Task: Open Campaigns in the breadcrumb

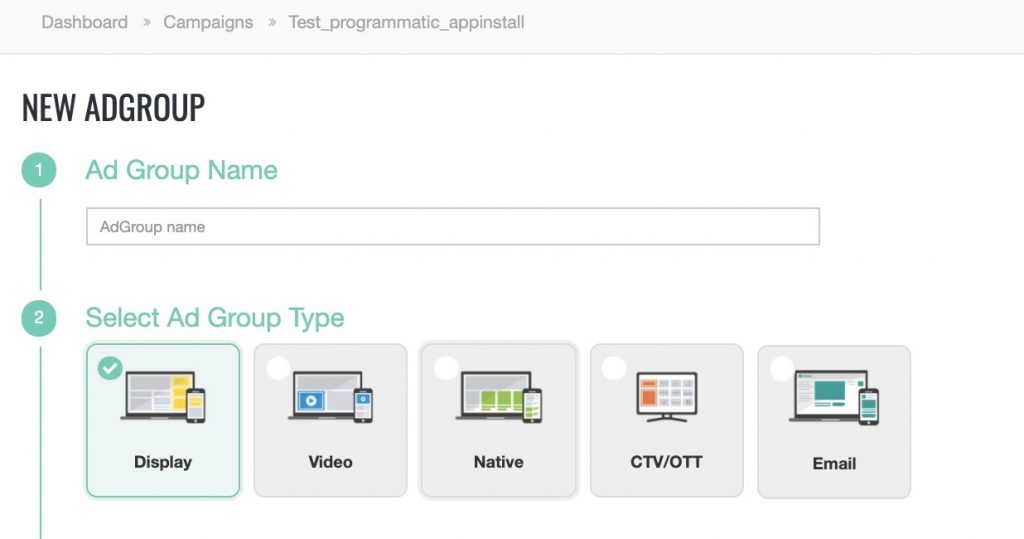Action: 208,22
